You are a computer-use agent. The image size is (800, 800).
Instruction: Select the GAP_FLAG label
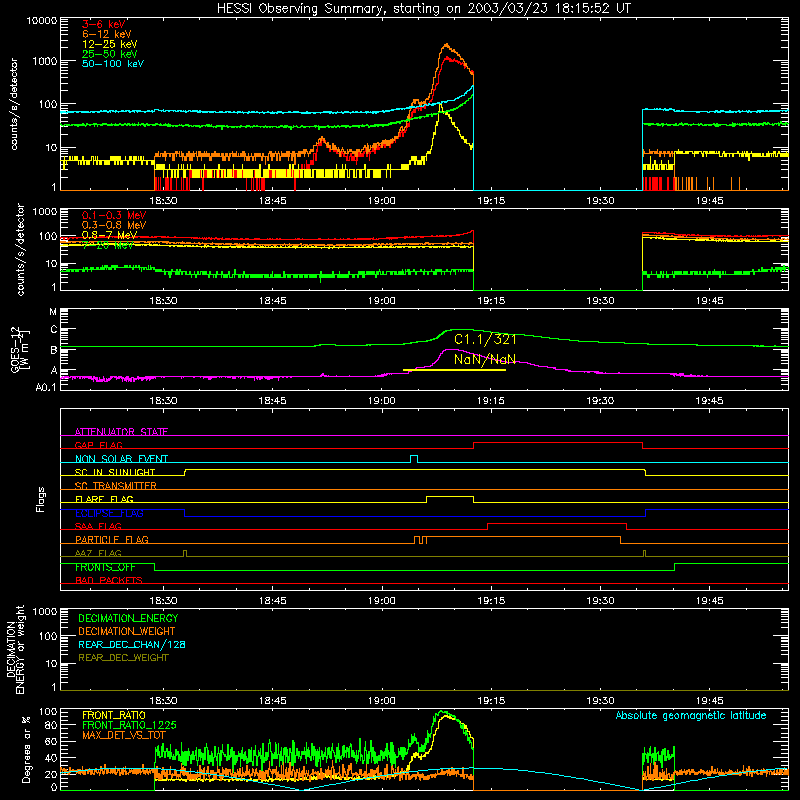click(x=98, y=445)
